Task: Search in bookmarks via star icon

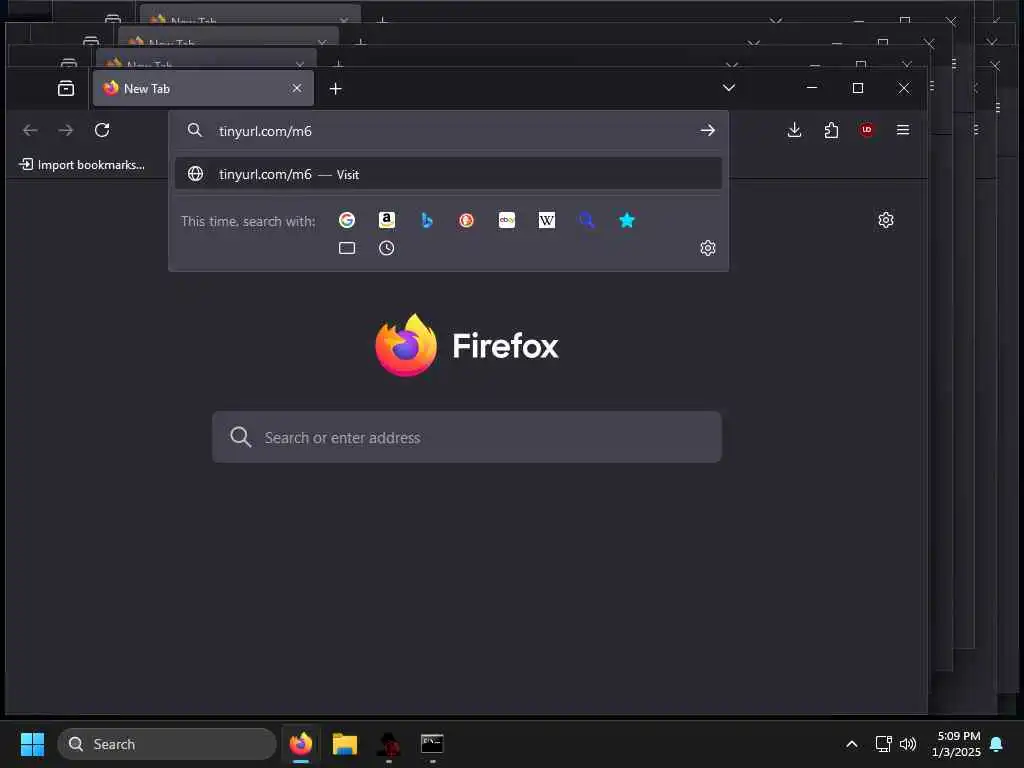Action: [627, 220]
